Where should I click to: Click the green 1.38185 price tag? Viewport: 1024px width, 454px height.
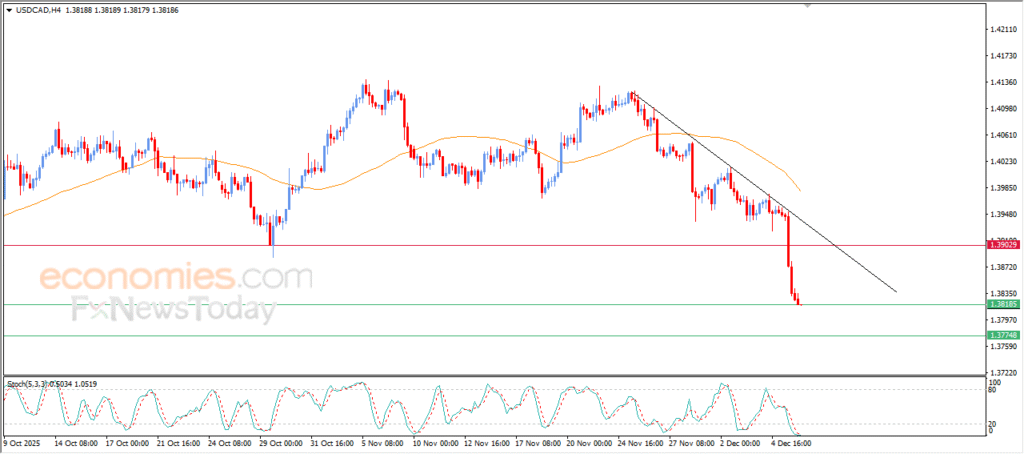[1001, 304]
